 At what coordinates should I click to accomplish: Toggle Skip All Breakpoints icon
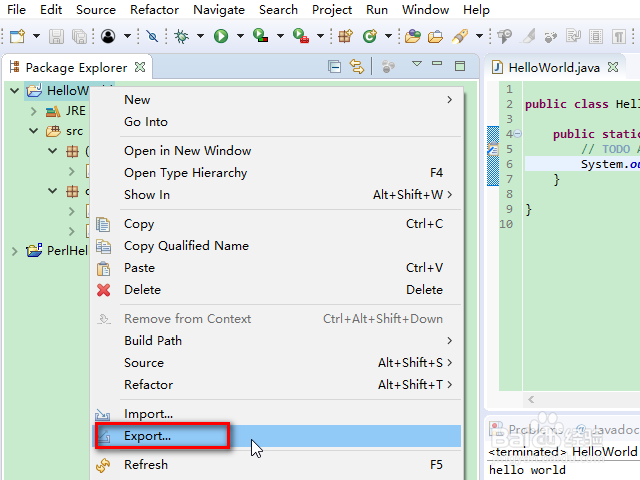(152, 36)
